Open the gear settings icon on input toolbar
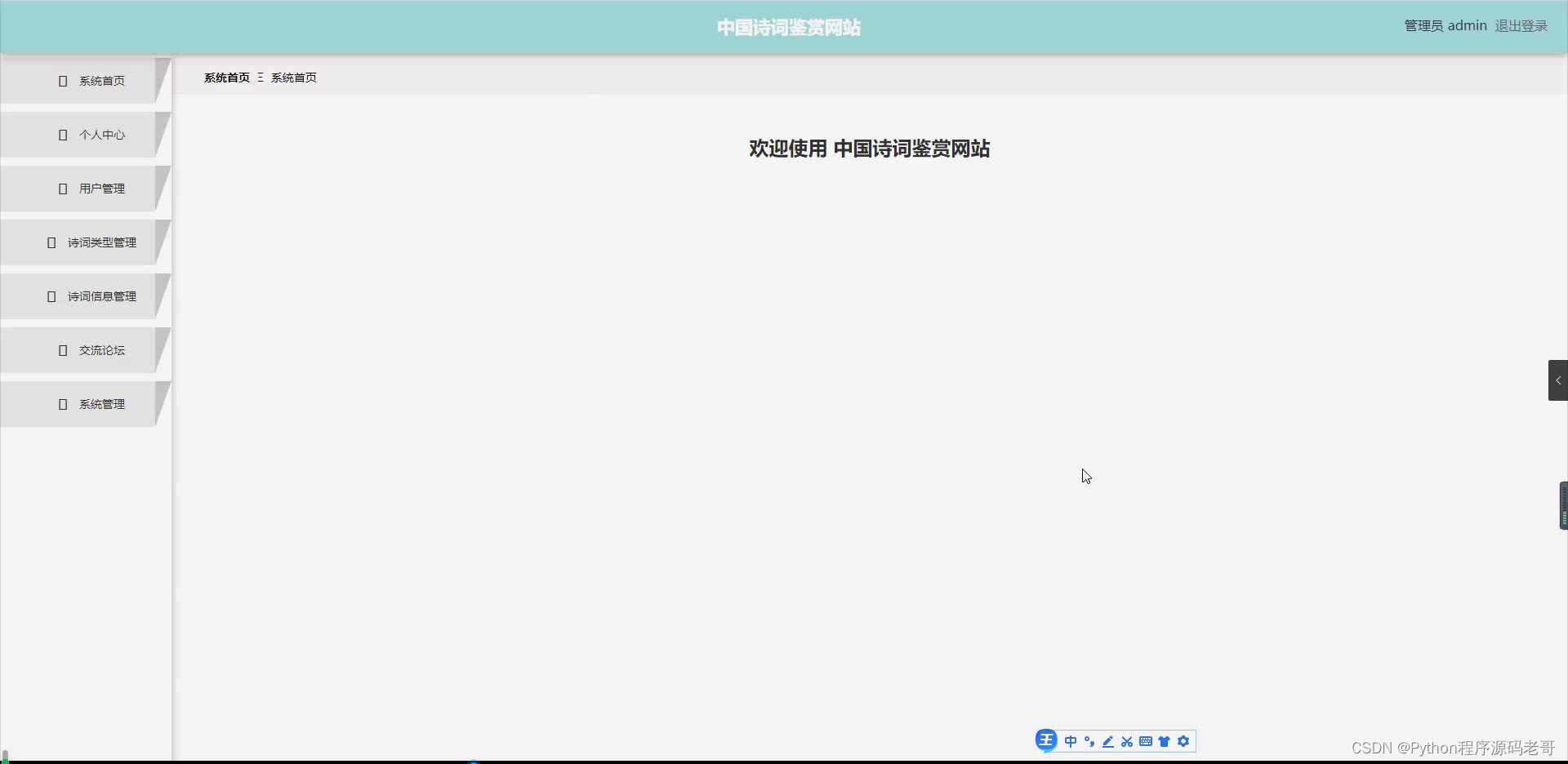 pyautogui.click(x=1183, y=741)
